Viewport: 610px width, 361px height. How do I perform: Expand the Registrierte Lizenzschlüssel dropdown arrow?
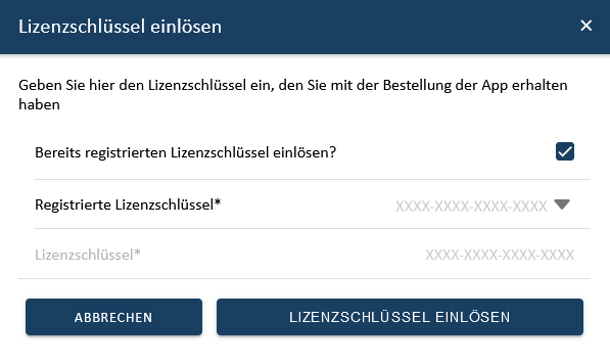(x=562, y=205)
